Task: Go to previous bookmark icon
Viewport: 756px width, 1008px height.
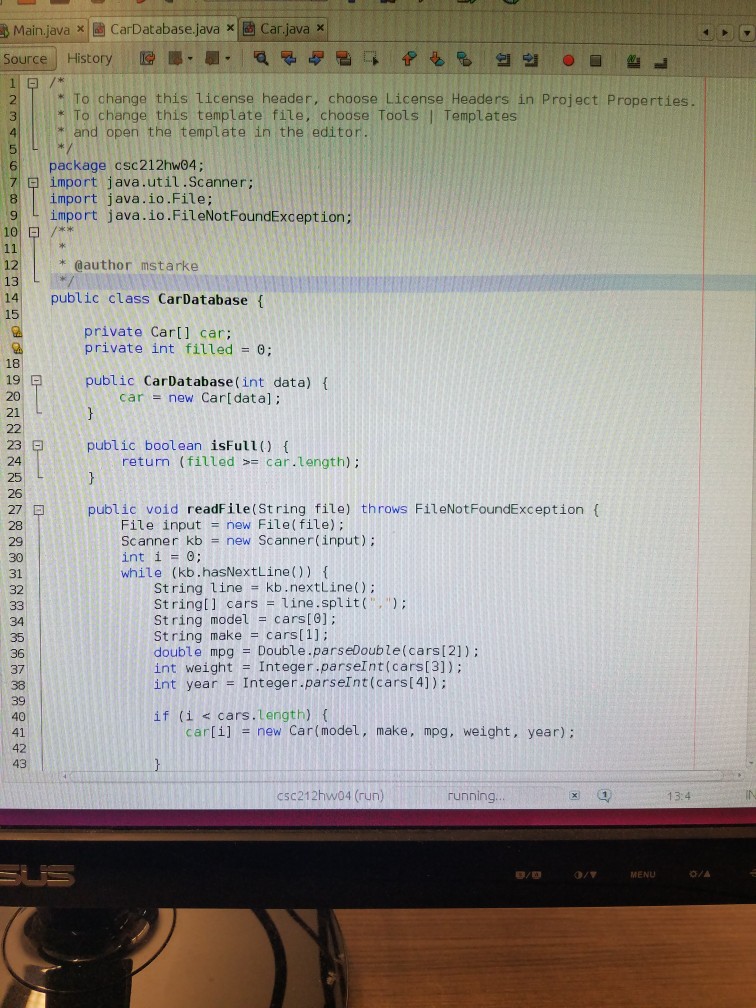Action: pos(409,59)
